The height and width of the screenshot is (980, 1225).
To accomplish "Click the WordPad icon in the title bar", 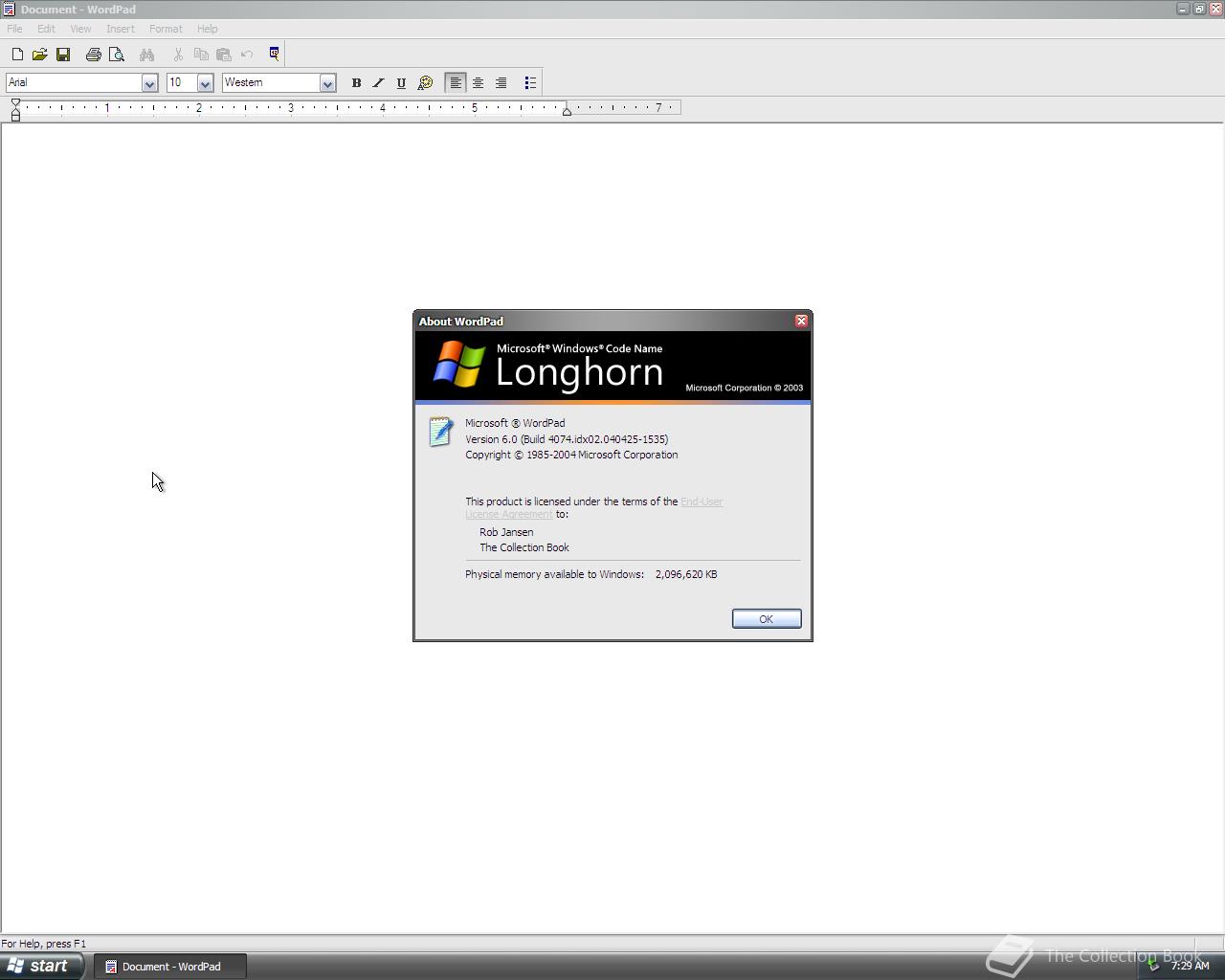I will pos(9,10).
